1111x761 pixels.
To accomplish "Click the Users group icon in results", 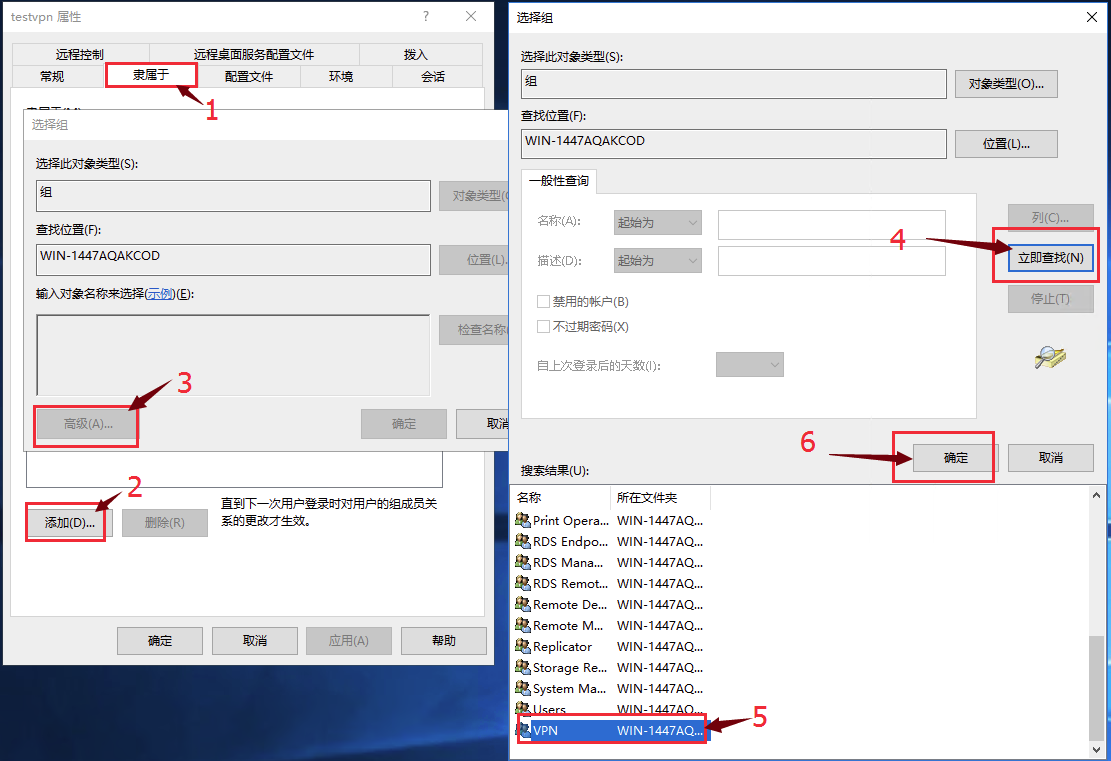I will click(x=523, y=709).
